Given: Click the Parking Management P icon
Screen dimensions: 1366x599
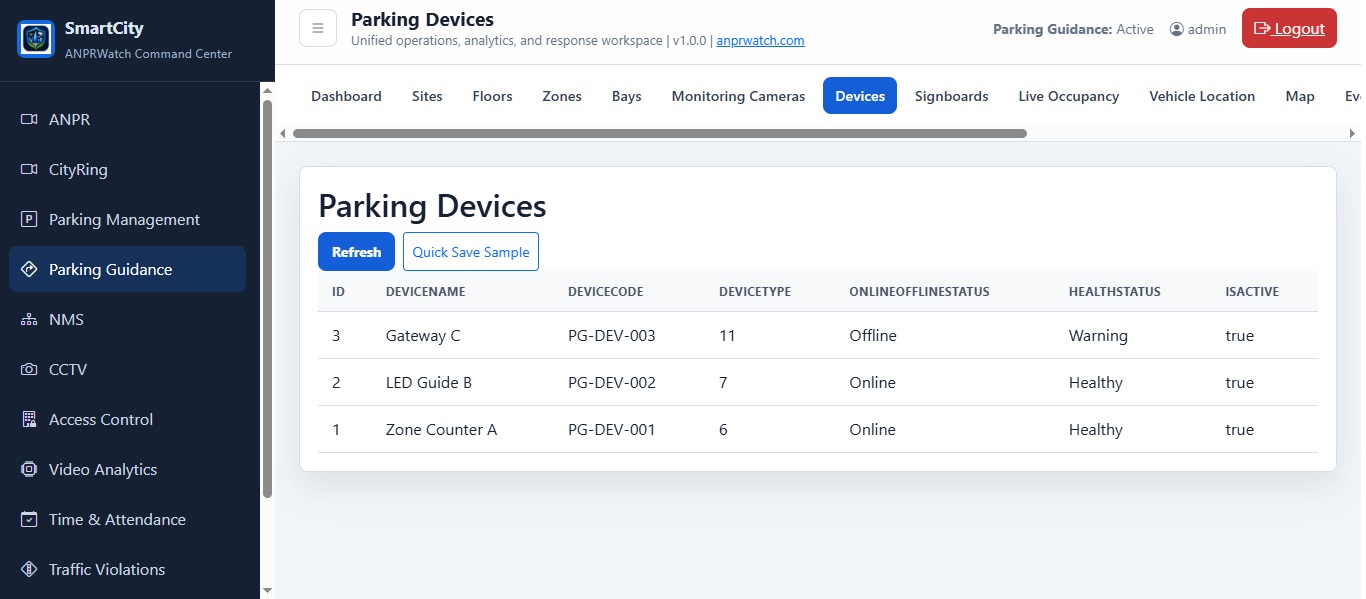Looking at the screenshot, I should tap(29, 219).
